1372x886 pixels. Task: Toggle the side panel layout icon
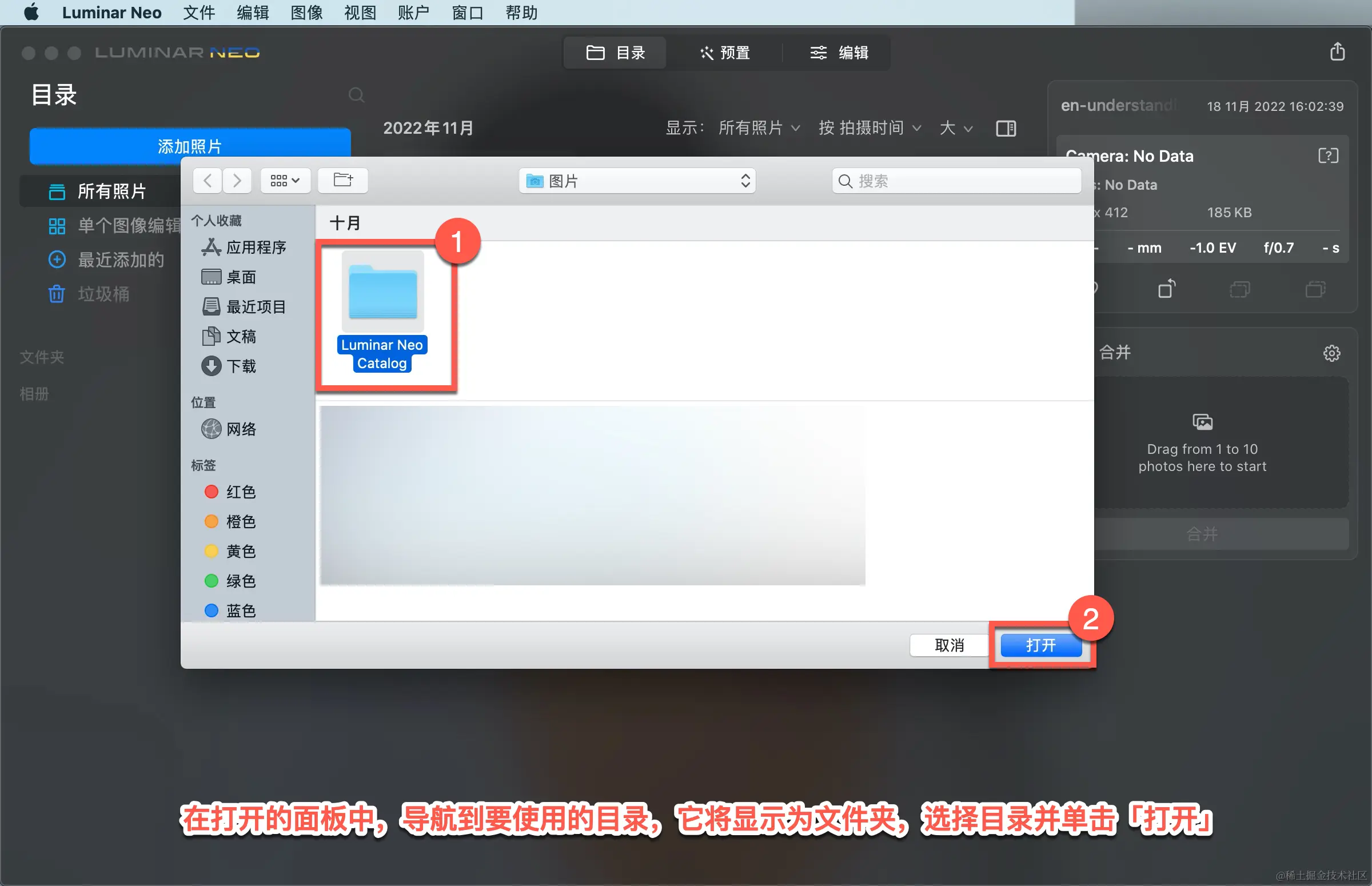click(1006, 127)
